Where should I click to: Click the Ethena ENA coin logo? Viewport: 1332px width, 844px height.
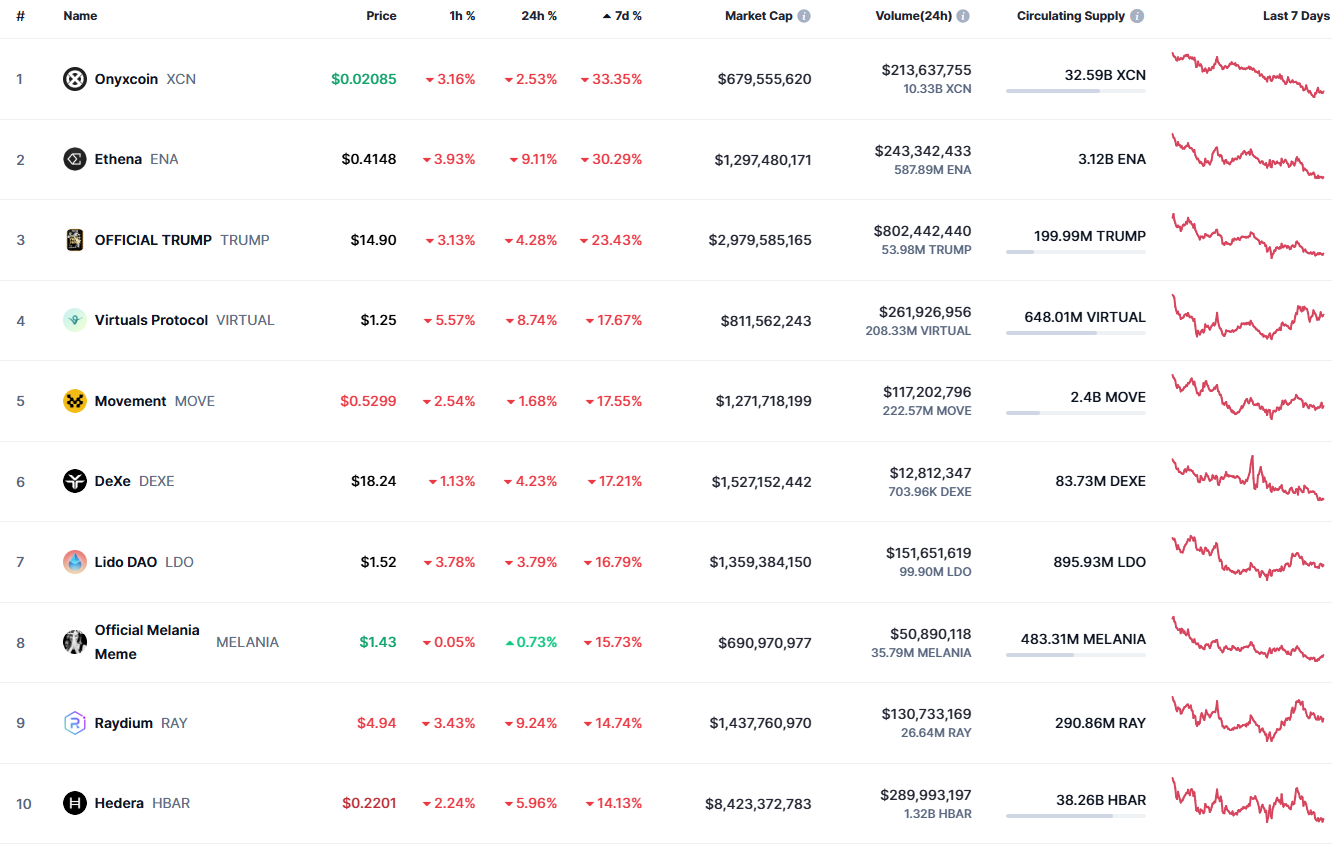75,159
